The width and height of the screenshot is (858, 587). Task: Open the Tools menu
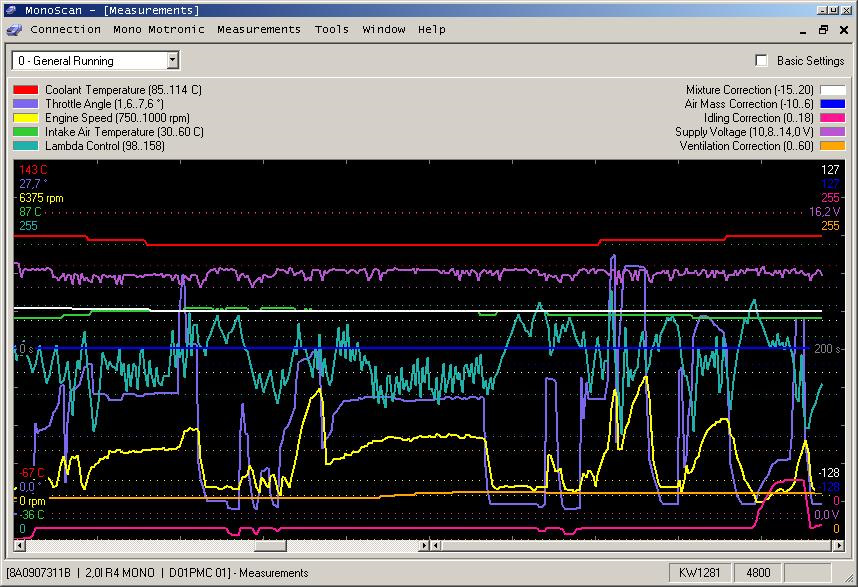click(x=332, y=30)
